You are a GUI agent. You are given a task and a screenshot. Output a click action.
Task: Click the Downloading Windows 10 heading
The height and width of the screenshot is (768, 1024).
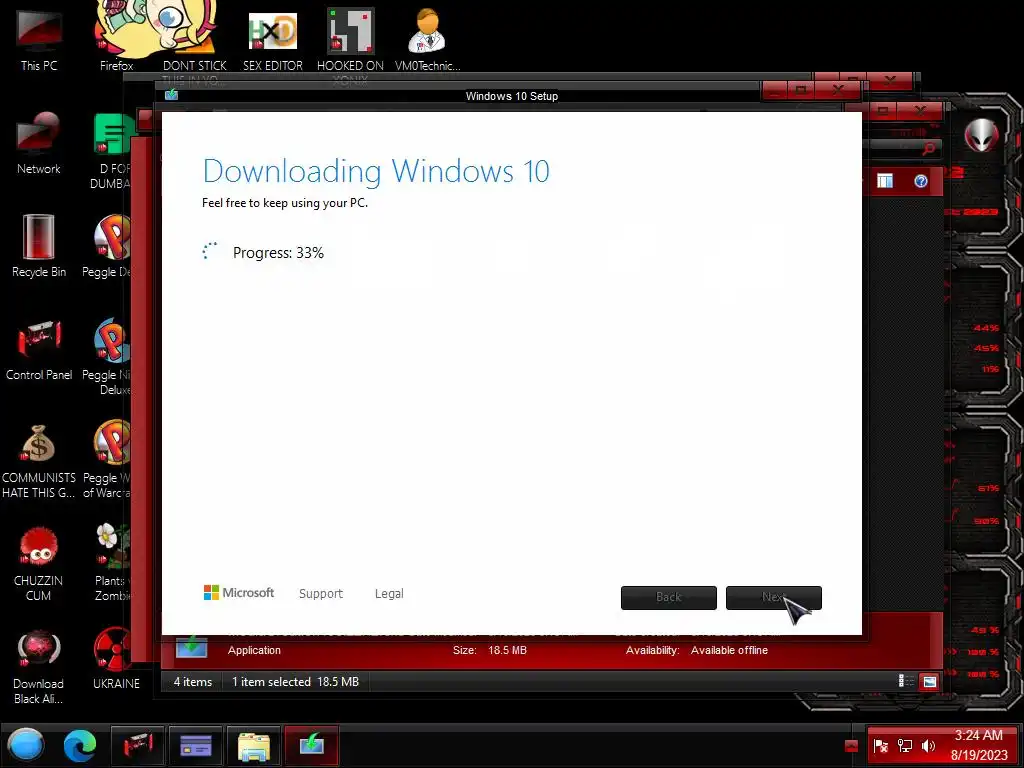click(376, 171)
